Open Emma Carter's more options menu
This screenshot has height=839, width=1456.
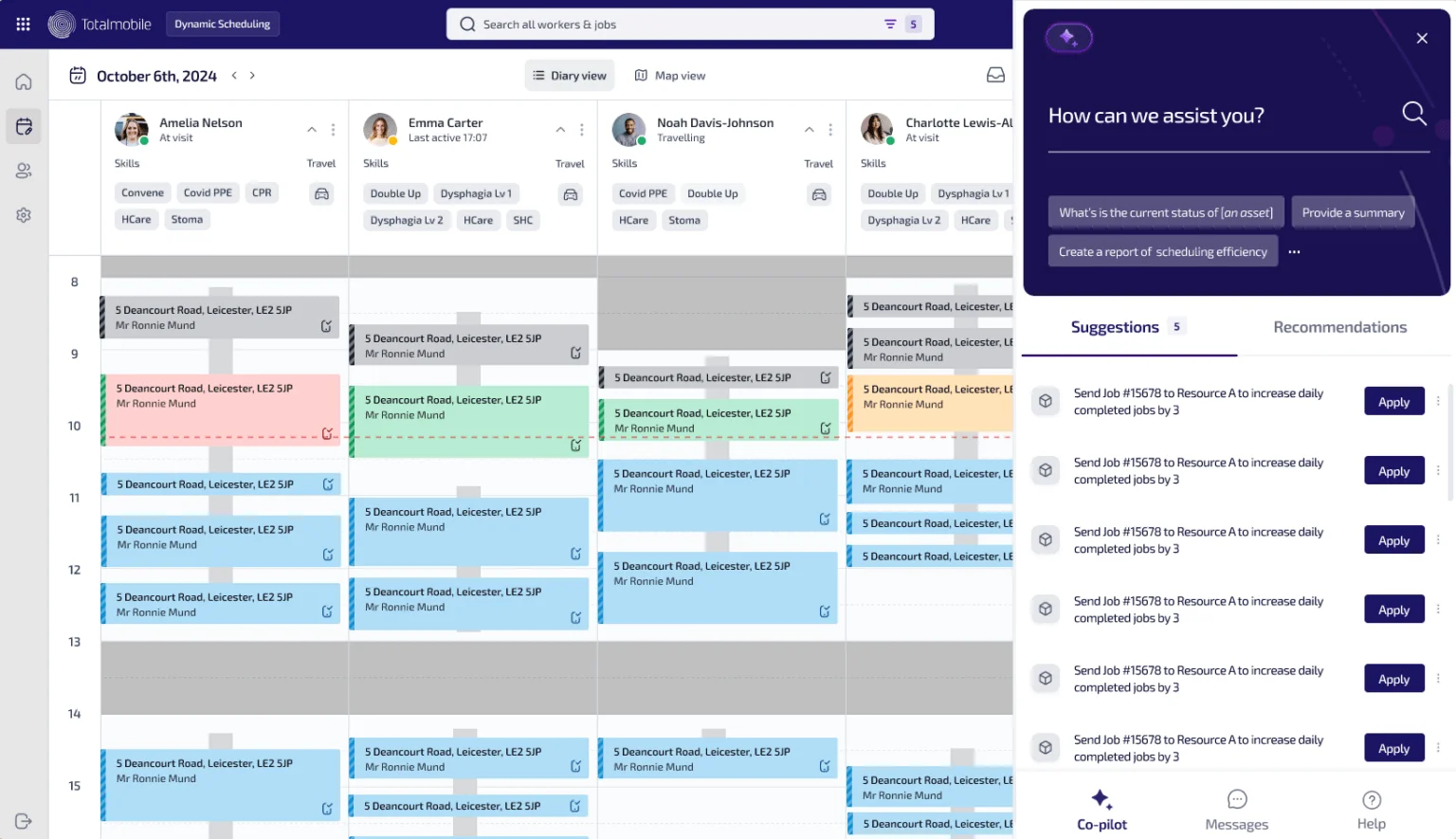coord(581,130)
